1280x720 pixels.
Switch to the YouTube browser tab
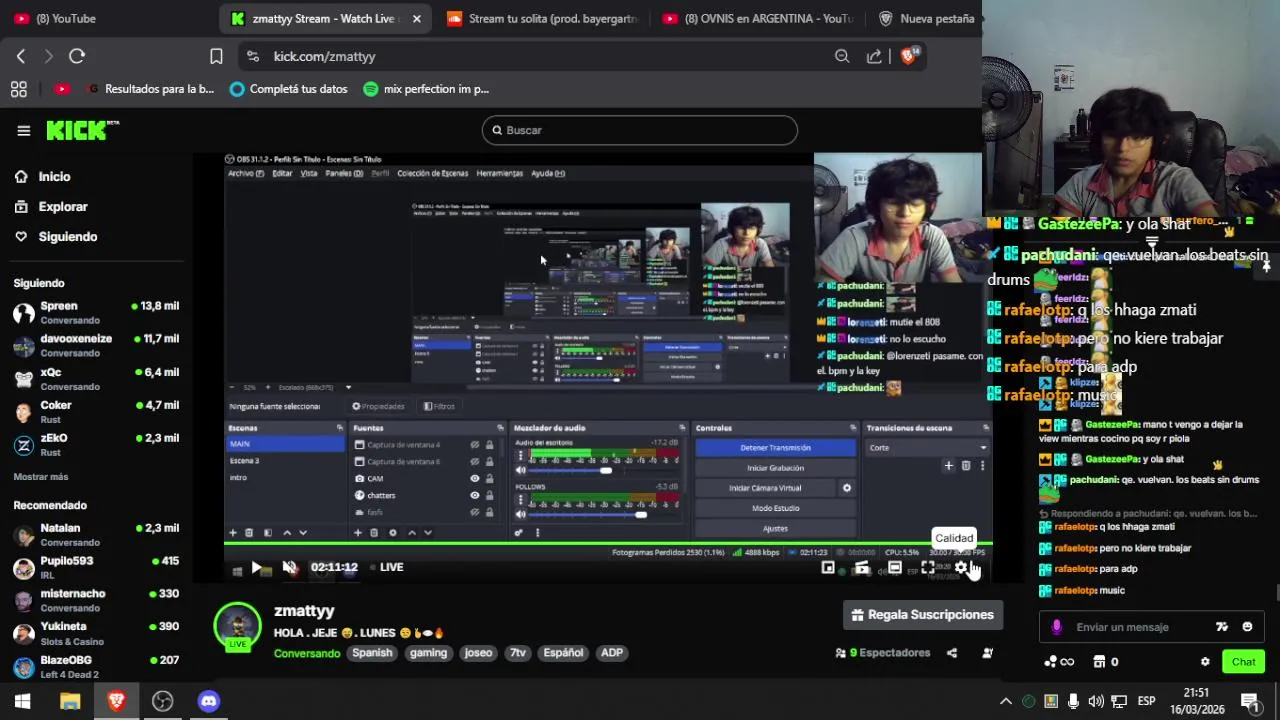108,18
